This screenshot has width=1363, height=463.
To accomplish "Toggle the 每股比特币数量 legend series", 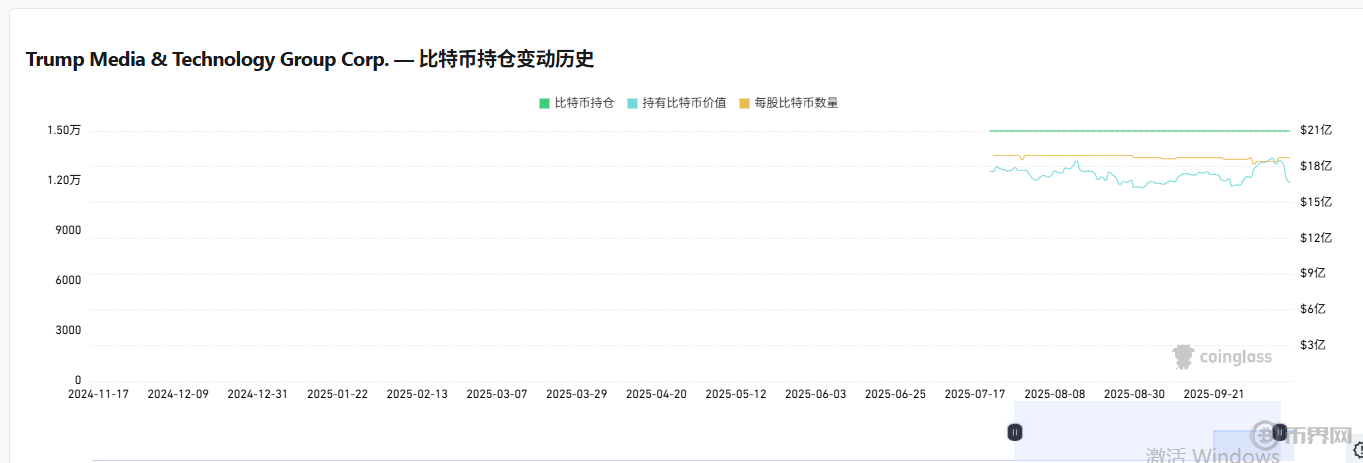I will (x=788, y=103).
